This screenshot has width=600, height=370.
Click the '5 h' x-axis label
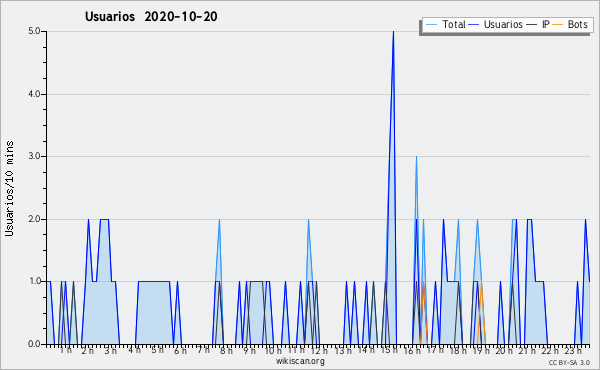pyautogui.click(x=157, y=350)
